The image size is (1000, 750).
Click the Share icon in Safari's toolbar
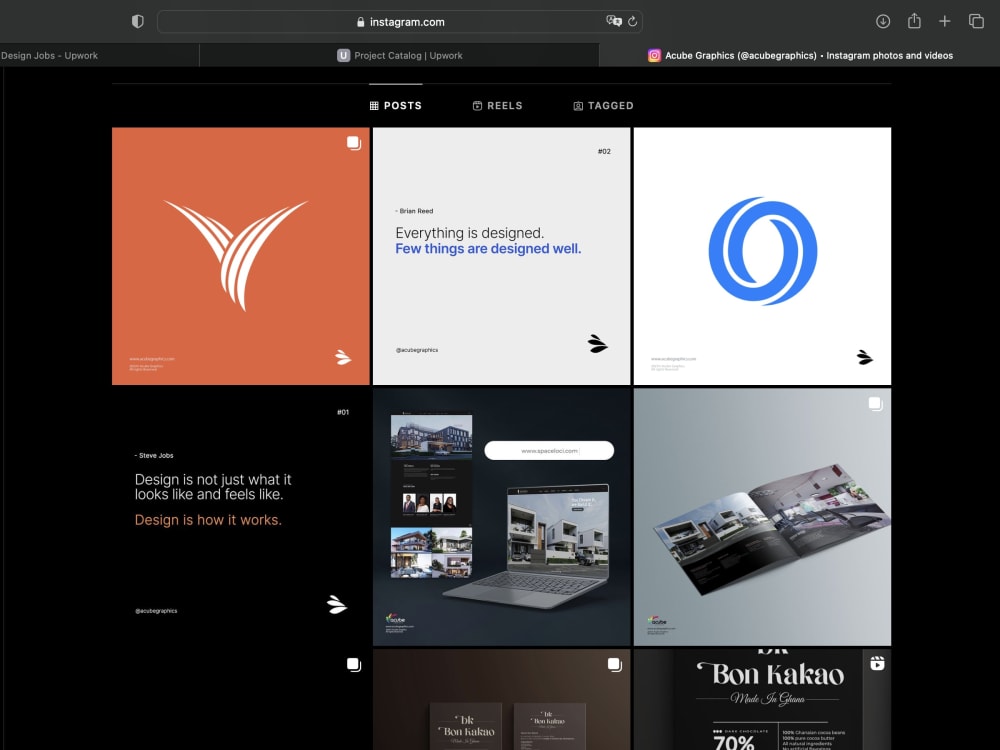point(914,21)
